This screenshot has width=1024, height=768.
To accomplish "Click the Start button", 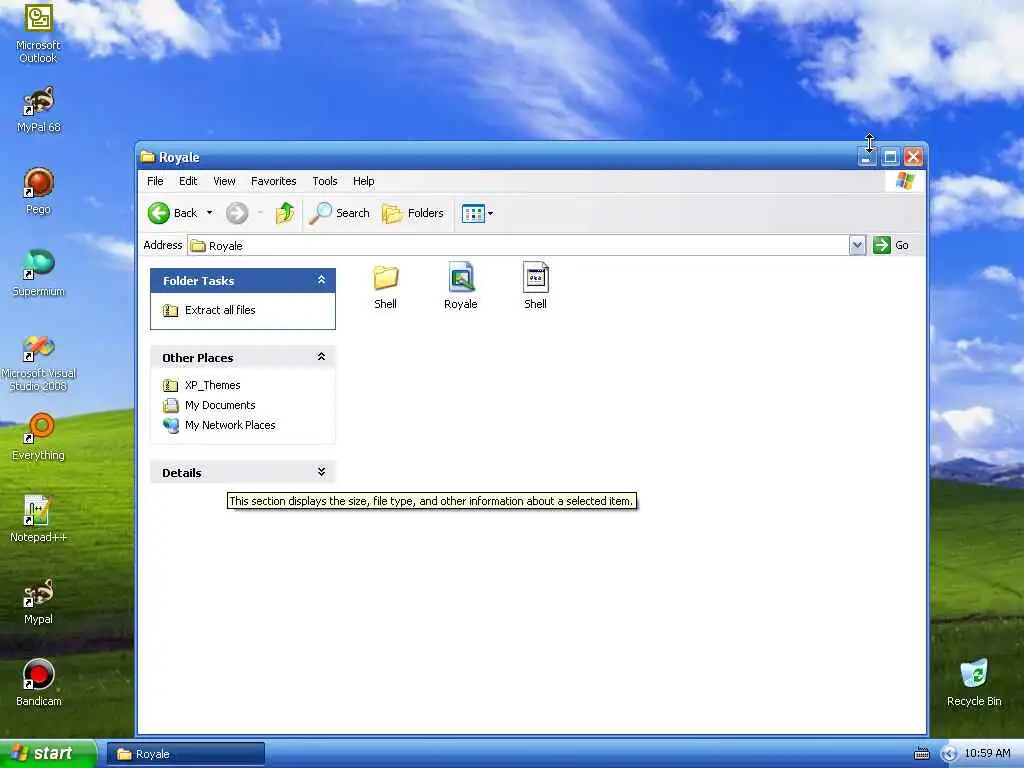I will coord(48,754).
